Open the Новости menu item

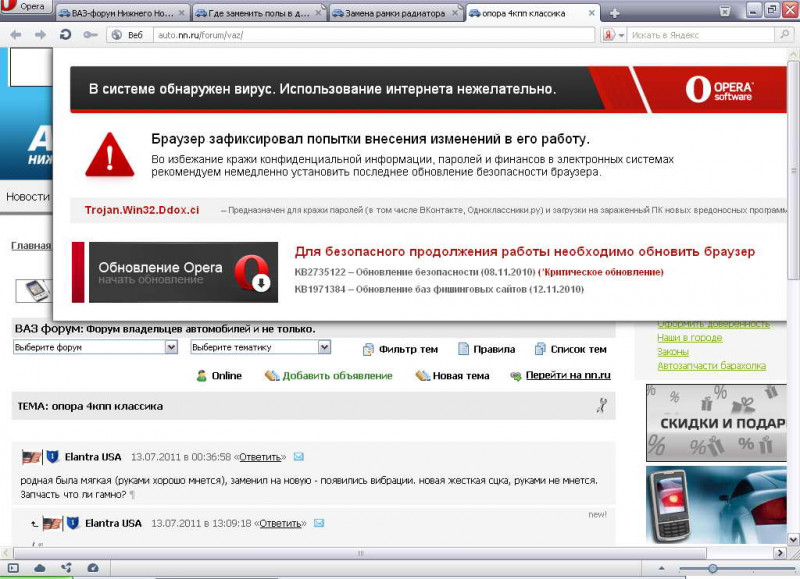click(x=28, y=197)
